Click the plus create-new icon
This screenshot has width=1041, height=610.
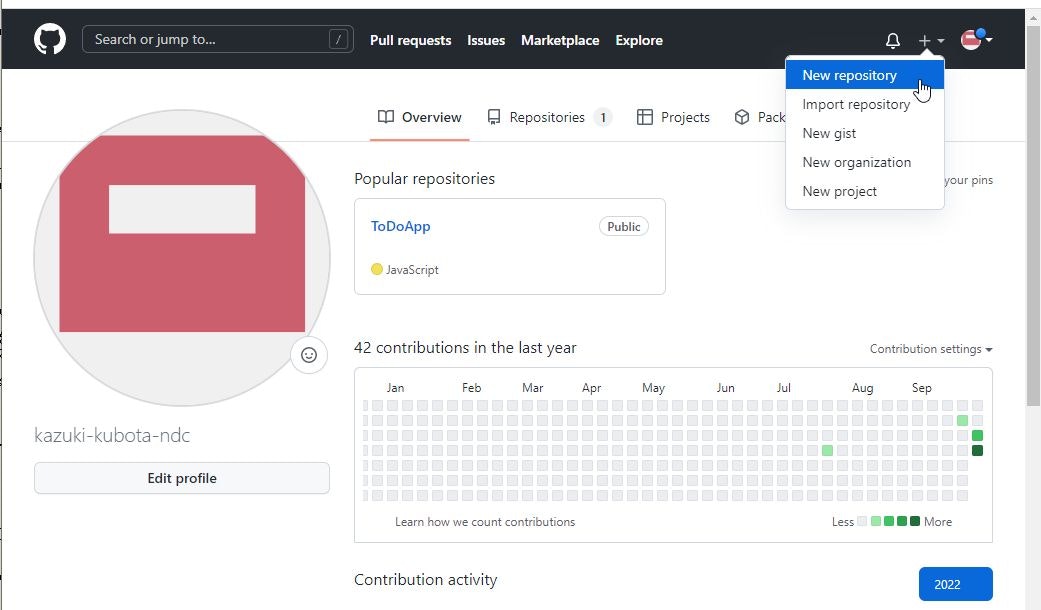click(925, 41)
